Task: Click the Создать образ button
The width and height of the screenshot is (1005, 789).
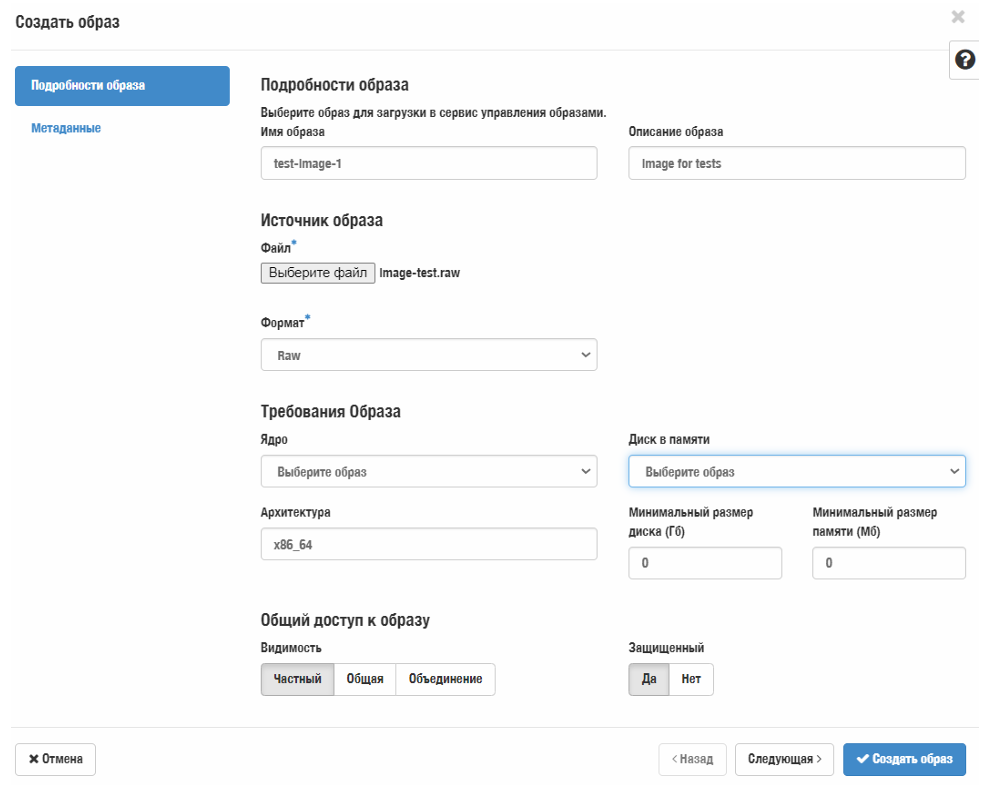Action: pyautogui.click(x=904, y=759)
